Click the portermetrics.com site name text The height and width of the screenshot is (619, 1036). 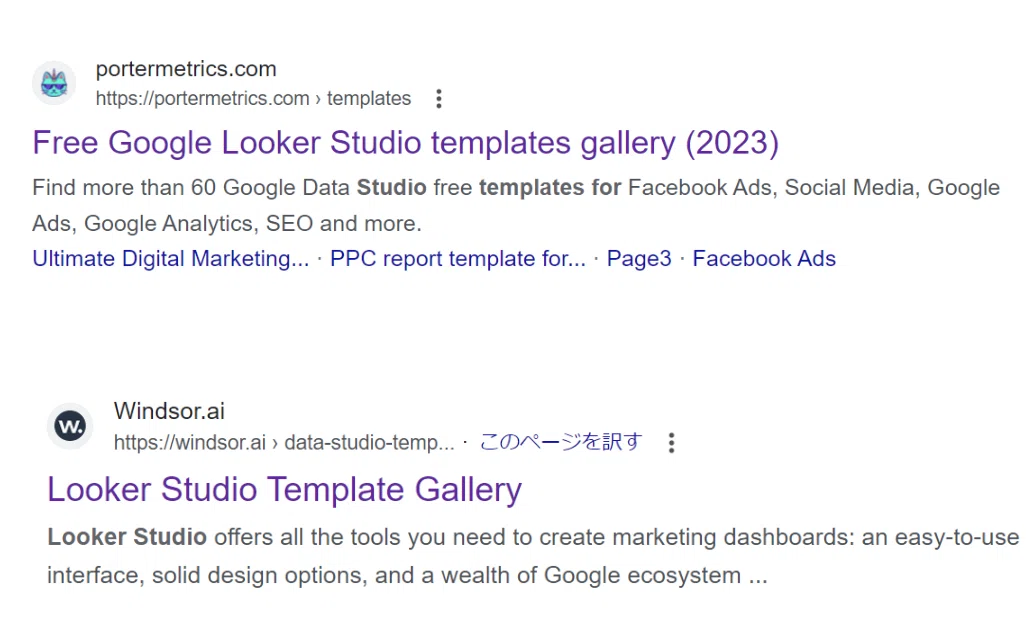[x=186, y=69]
